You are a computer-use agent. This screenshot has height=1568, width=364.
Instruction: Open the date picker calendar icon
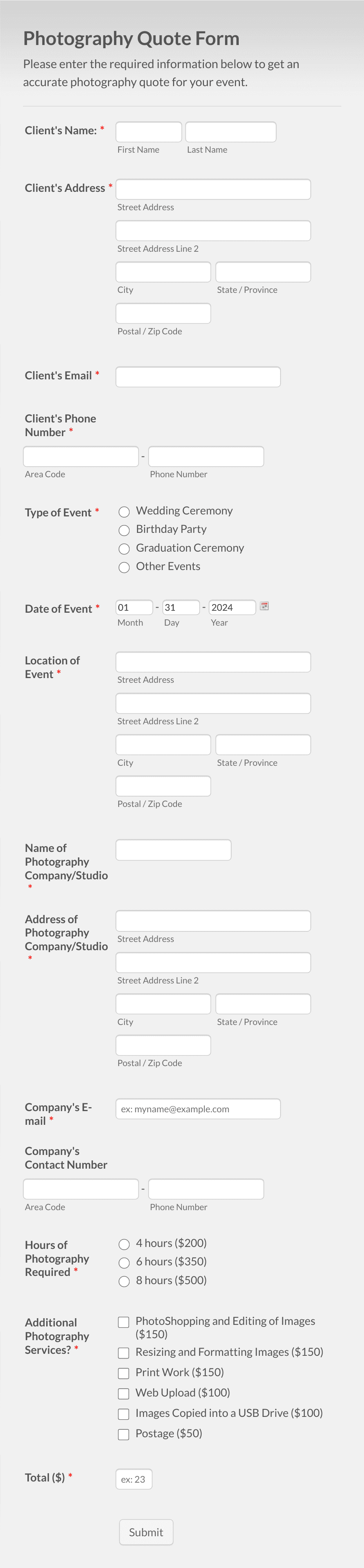pos(264,606)
